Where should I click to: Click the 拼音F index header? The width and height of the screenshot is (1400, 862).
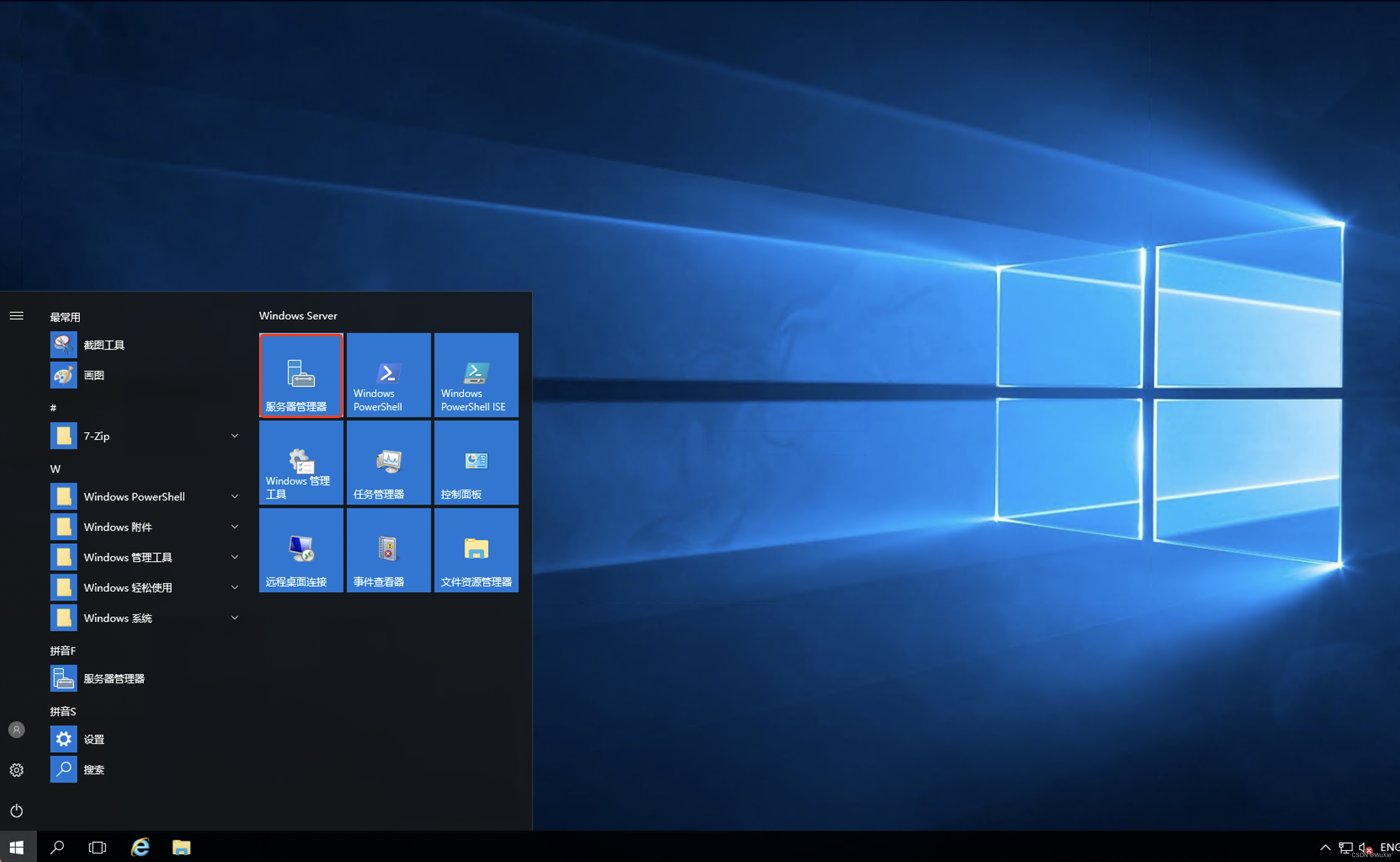(63, 651)
